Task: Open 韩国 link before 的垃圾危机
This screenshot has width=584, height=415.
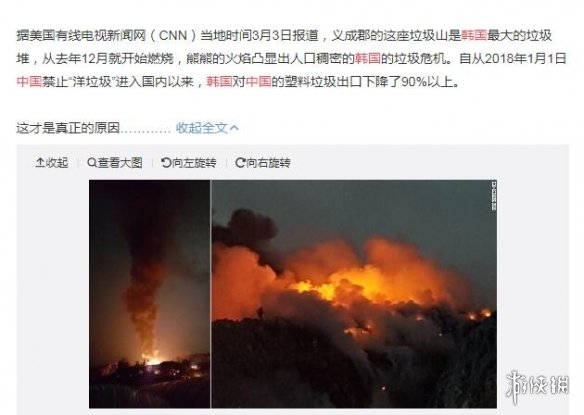Action: pyautogui.click(x=368, y=58)
